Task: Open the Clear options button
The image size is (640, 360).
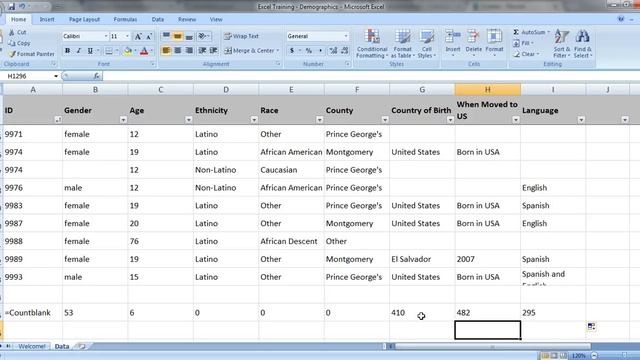Action: [x=526, y=54]
